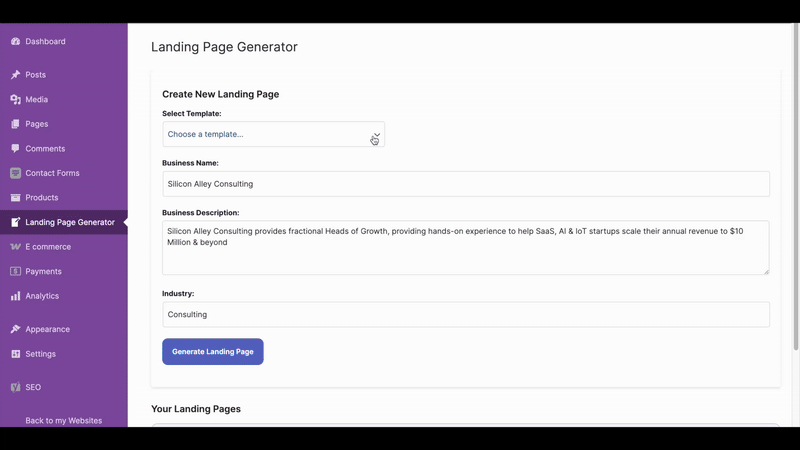Image resolution: width=800 pixels, height=450 pixels.
Task: Click the Landing Page Generator page title
Action: click(x=224, y=47)
